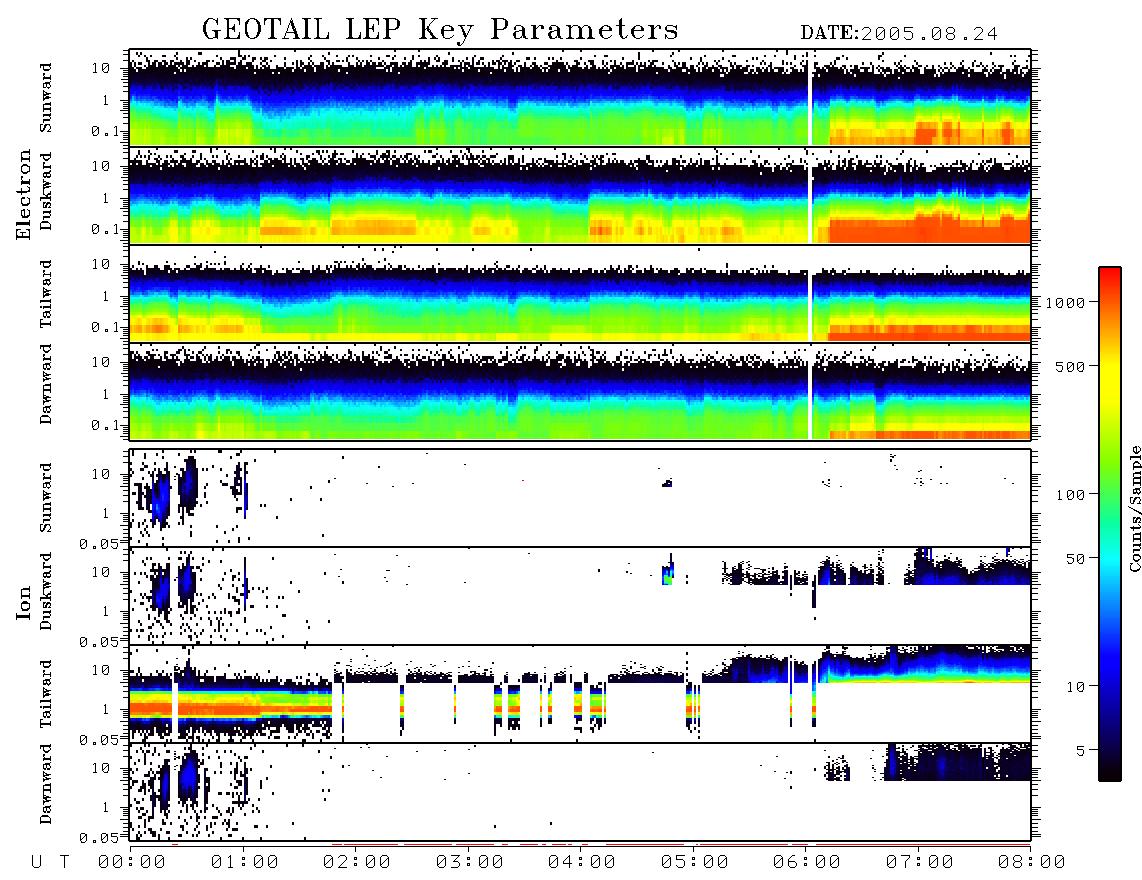Image resolution: width=1142 pixels, height=880 pixels.
Task: Click the colorbar tick label 10
Action: [x=1074, y=687]
